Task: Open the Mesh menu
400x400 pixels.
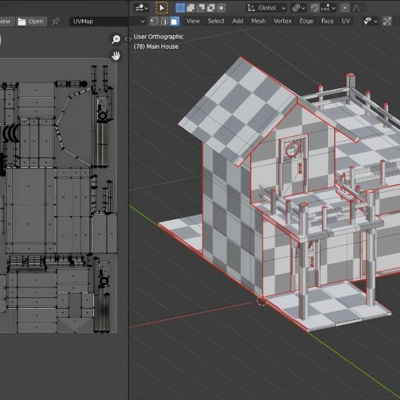Action: [258, 21]
